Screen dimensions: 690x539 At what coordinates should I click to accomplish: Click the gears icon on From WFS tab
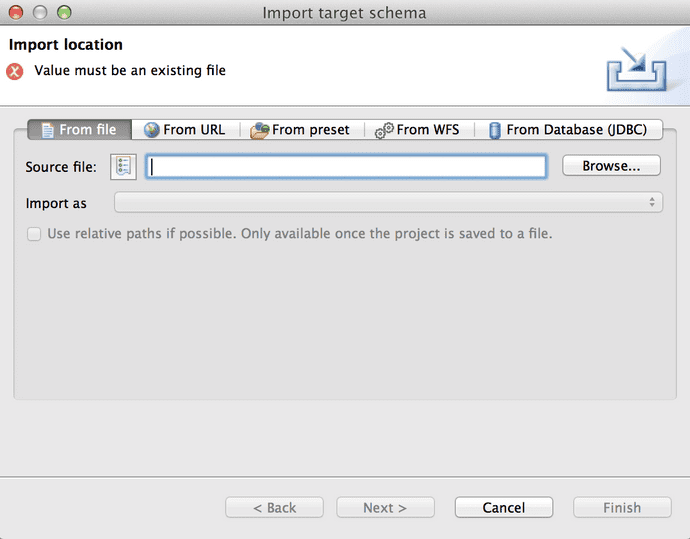[x=384, y=130]
